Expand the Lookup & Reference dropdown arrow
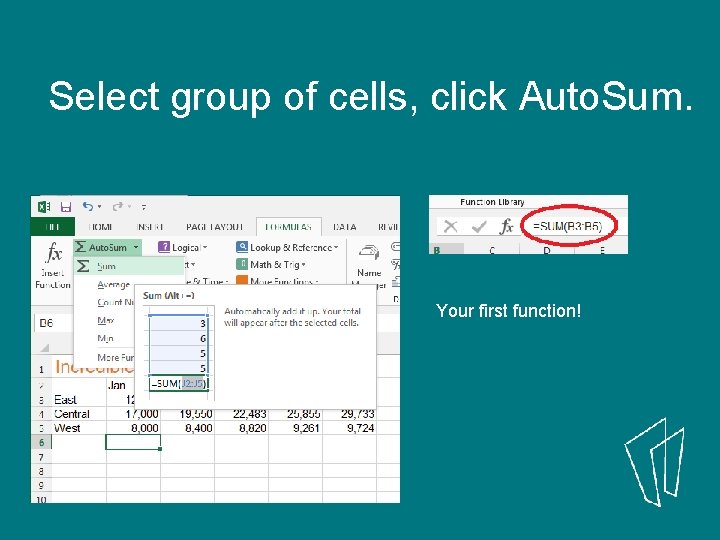 (336, 248)
